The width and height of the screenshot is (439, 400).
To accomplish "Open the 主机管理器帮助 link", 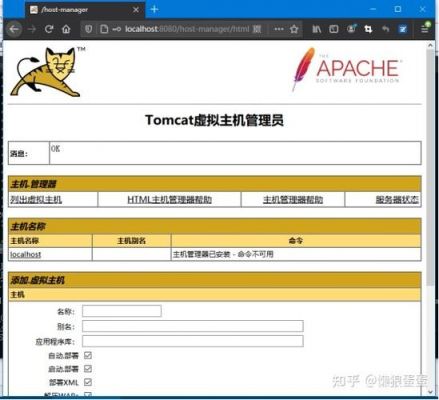I will coord(293,200).
